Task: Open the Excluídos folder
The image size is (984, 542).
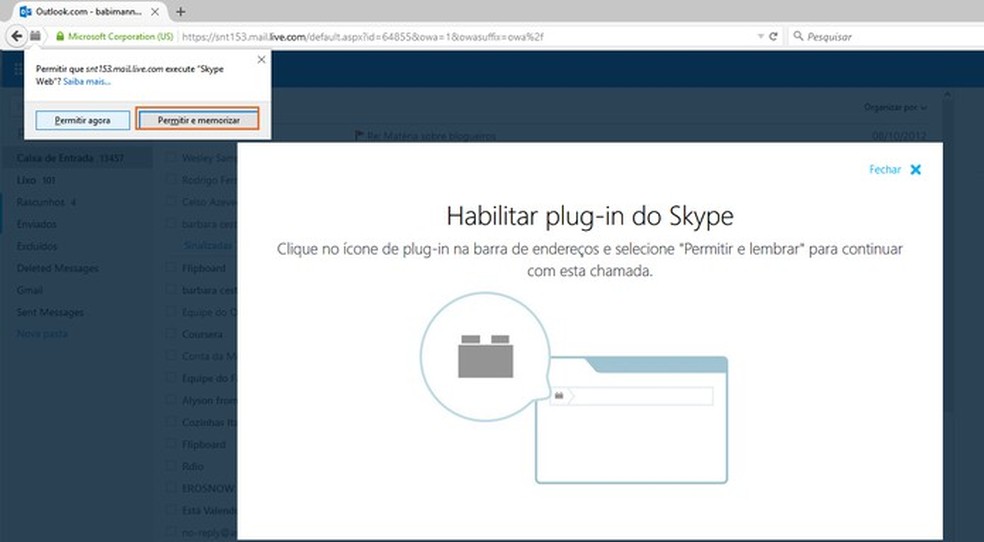Action: [x=37, y=246]
